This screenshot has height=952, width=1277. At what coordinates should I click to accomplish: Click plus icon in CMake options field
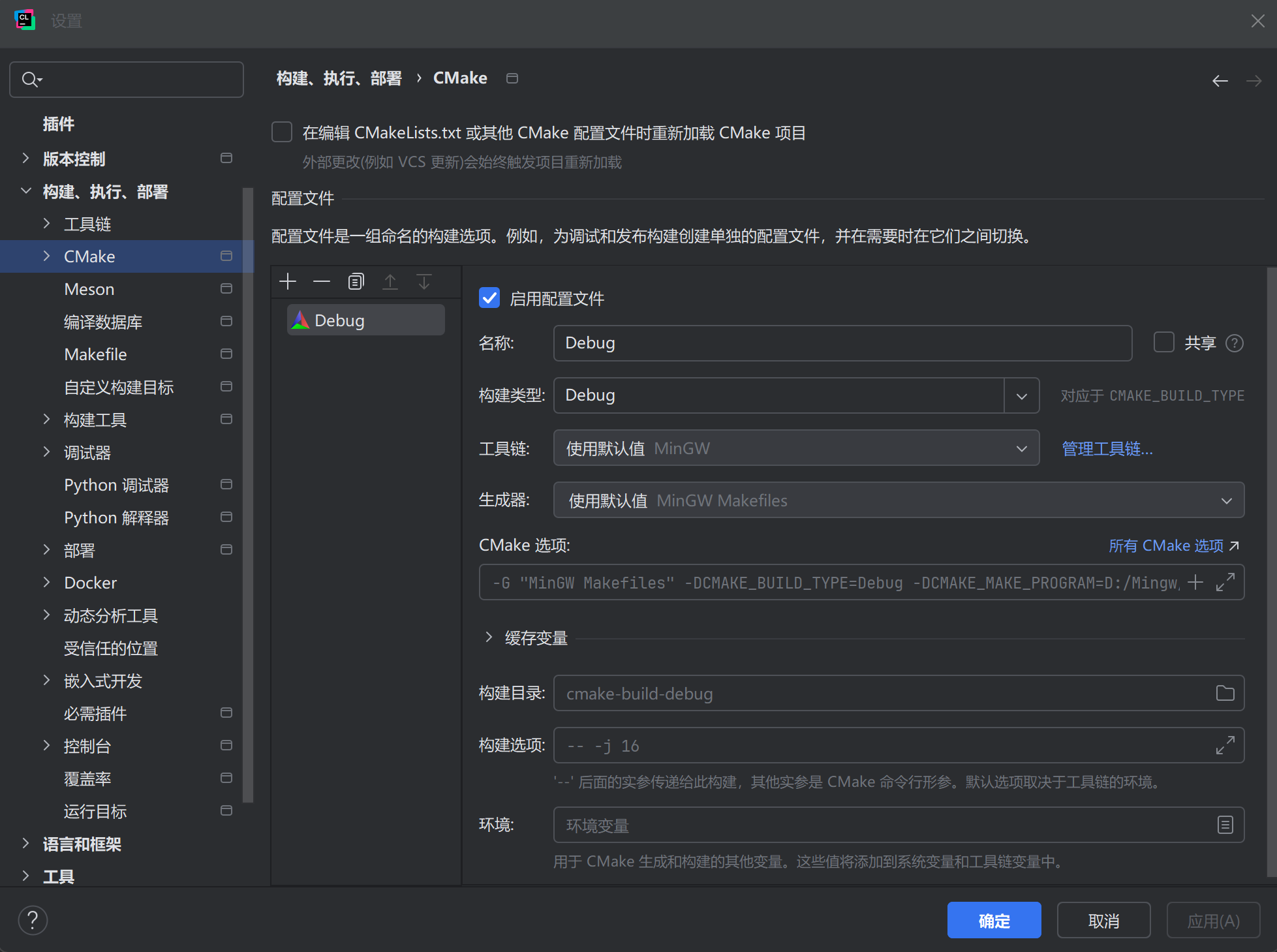tap(1195, 582)
